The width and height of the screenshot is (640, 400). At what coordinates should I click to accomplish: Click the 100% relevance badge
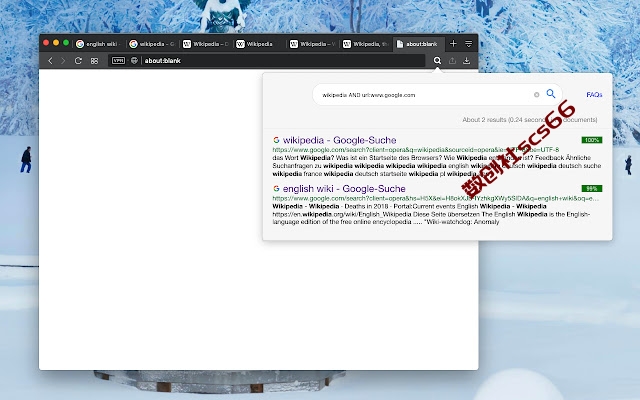point(592,140)
